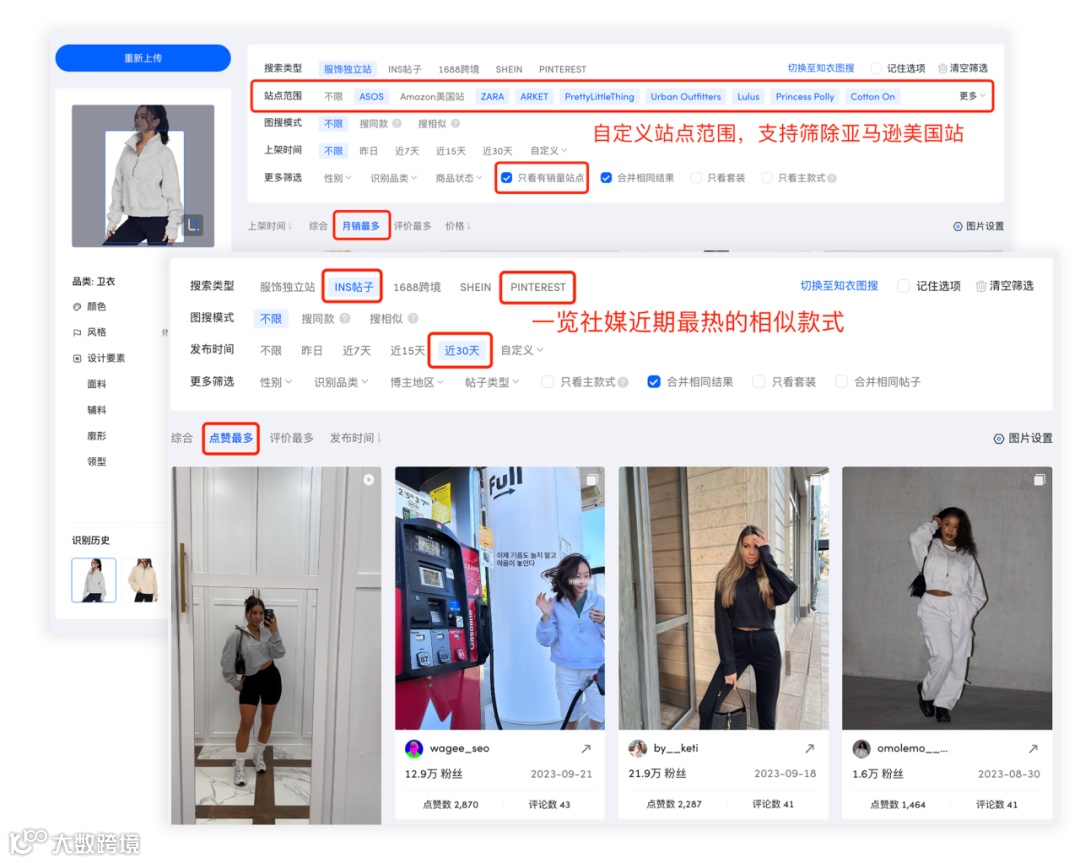This screenshot has height=863, width=1080.
Task: Expand 更多 sites dropdown
Action: pyautogui.click(x=972, y=96)
